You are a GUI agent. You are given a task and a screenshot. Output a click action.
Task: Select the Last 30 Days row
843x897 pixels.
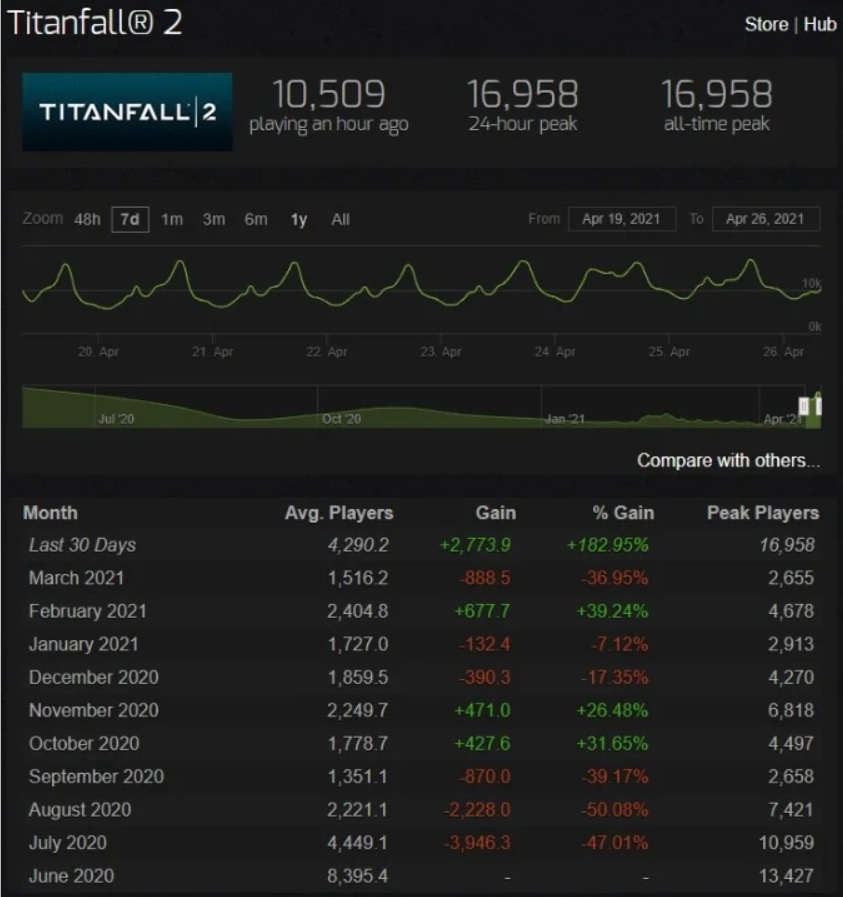tap(82, 545)
